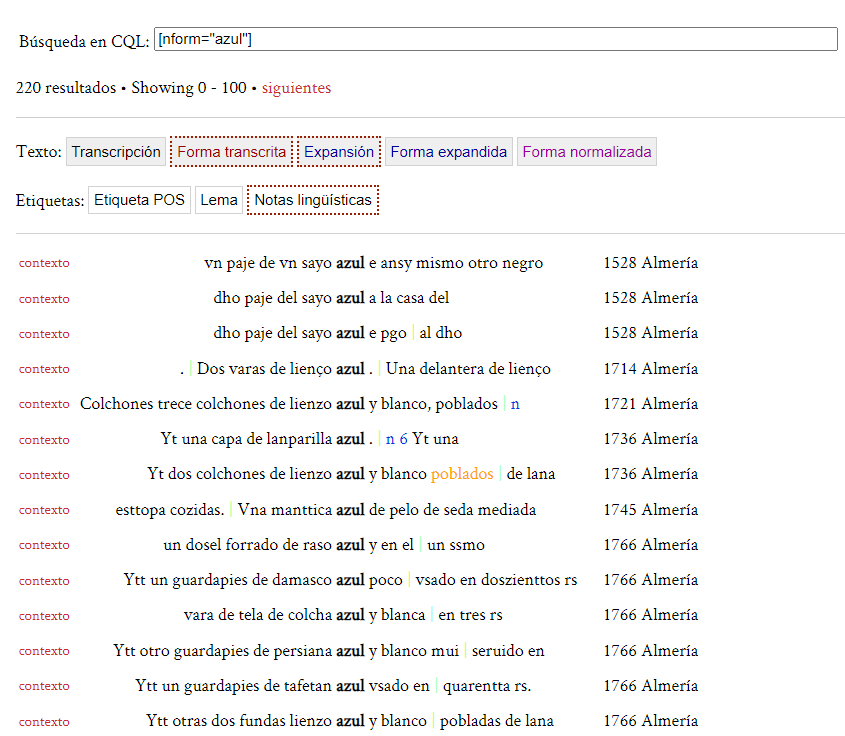
Task: Click the orange word 'poblados'
Action: (x=462, y=474)
